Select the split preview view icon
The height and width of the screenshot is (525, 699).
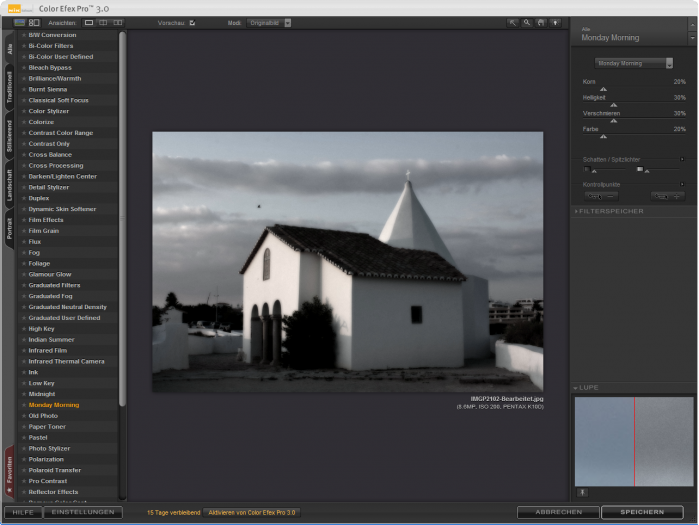click(x=103, y=22)
